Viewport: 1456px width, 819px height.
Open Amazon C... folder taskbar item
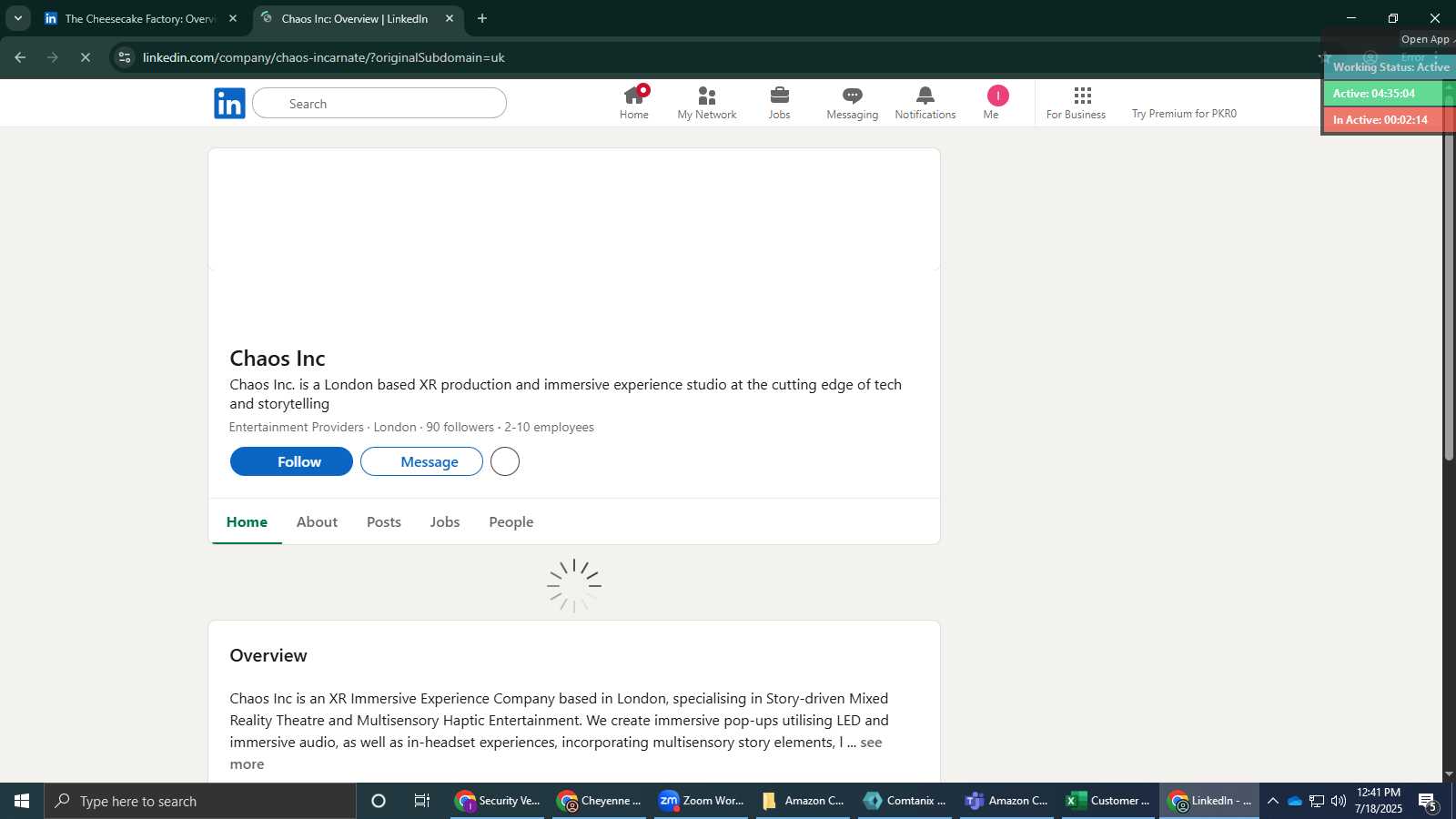tap(804, 801)
